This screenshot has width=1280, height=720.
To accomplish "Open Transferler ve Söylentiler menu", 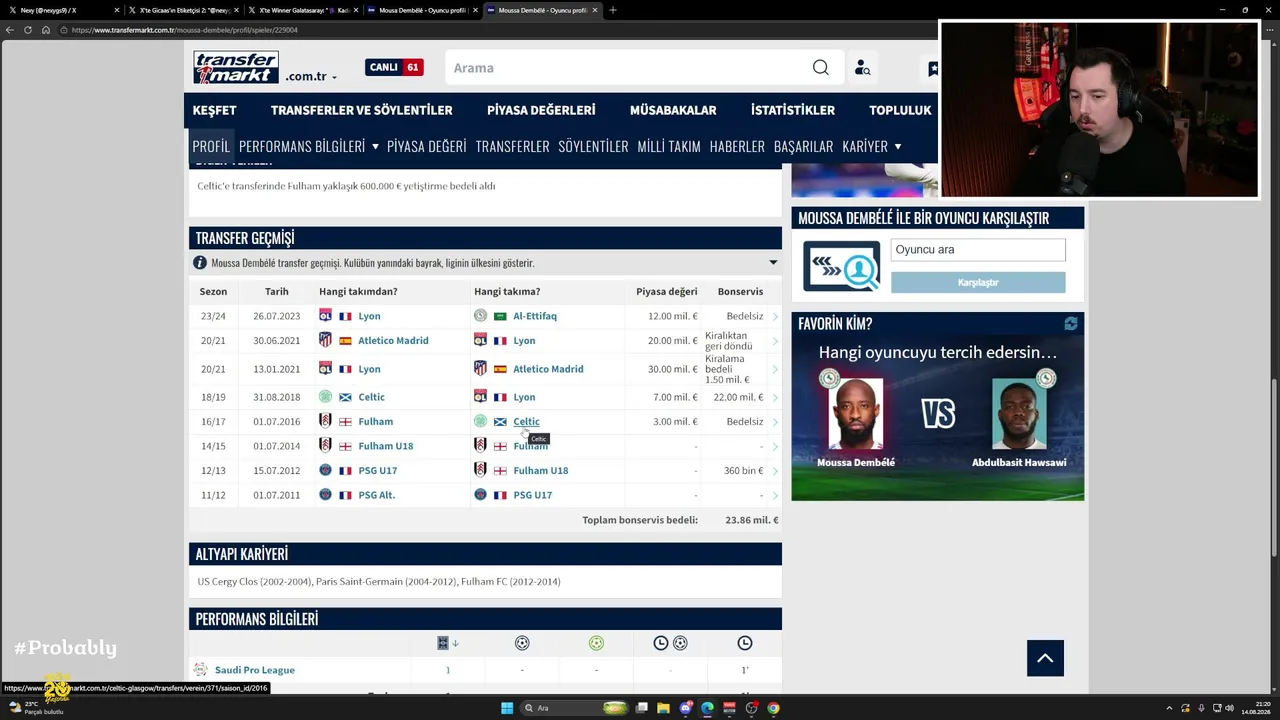I will click(x=361, y=110).
